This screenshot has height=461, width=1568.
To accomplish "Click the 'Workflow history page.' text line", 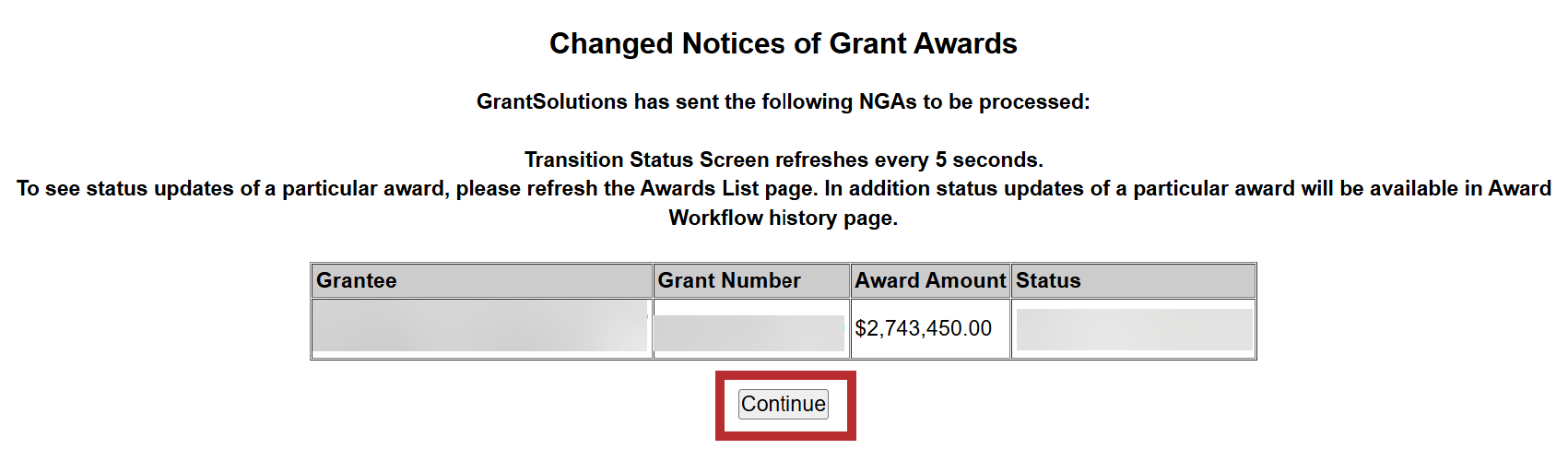I will click(783, 218).
